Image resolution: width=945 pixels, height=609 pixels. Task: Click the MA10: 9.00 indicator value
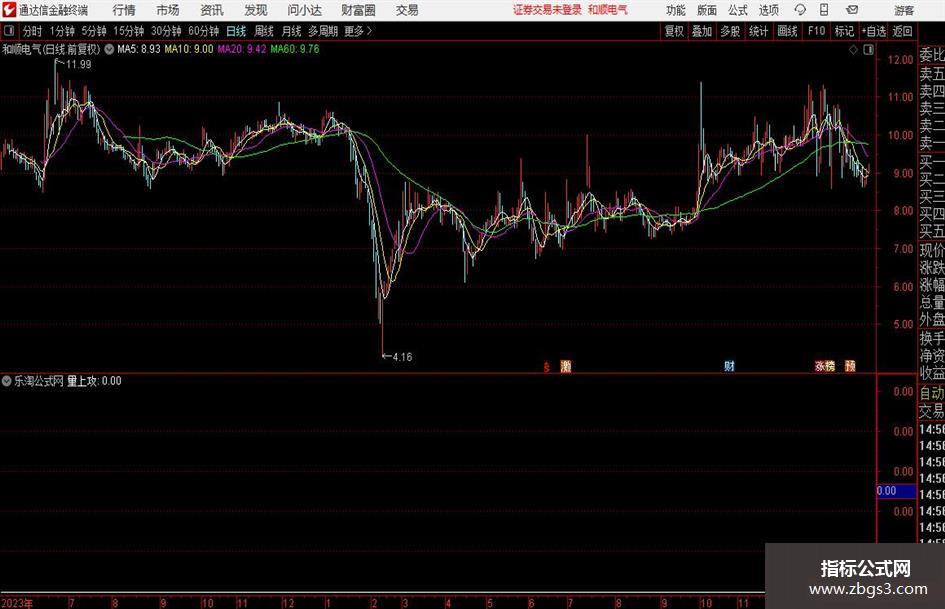pyautogui.click(x=189, y=49)
